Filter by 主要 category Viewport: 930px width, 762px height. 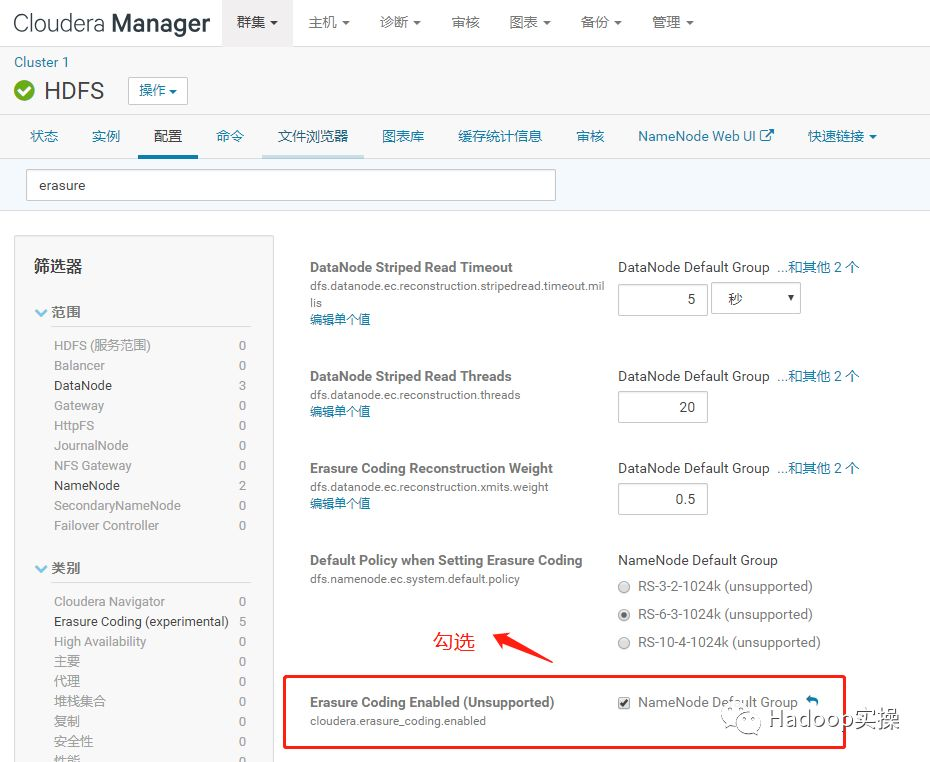click(67, 661)
